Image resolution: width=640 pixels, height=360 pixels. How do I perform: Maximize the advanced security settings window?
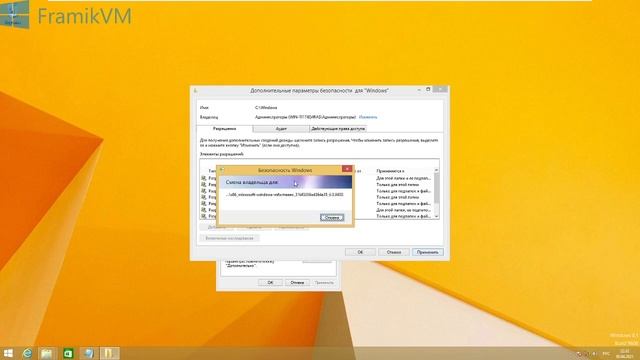pyautogui.click(x=428, y=89)
